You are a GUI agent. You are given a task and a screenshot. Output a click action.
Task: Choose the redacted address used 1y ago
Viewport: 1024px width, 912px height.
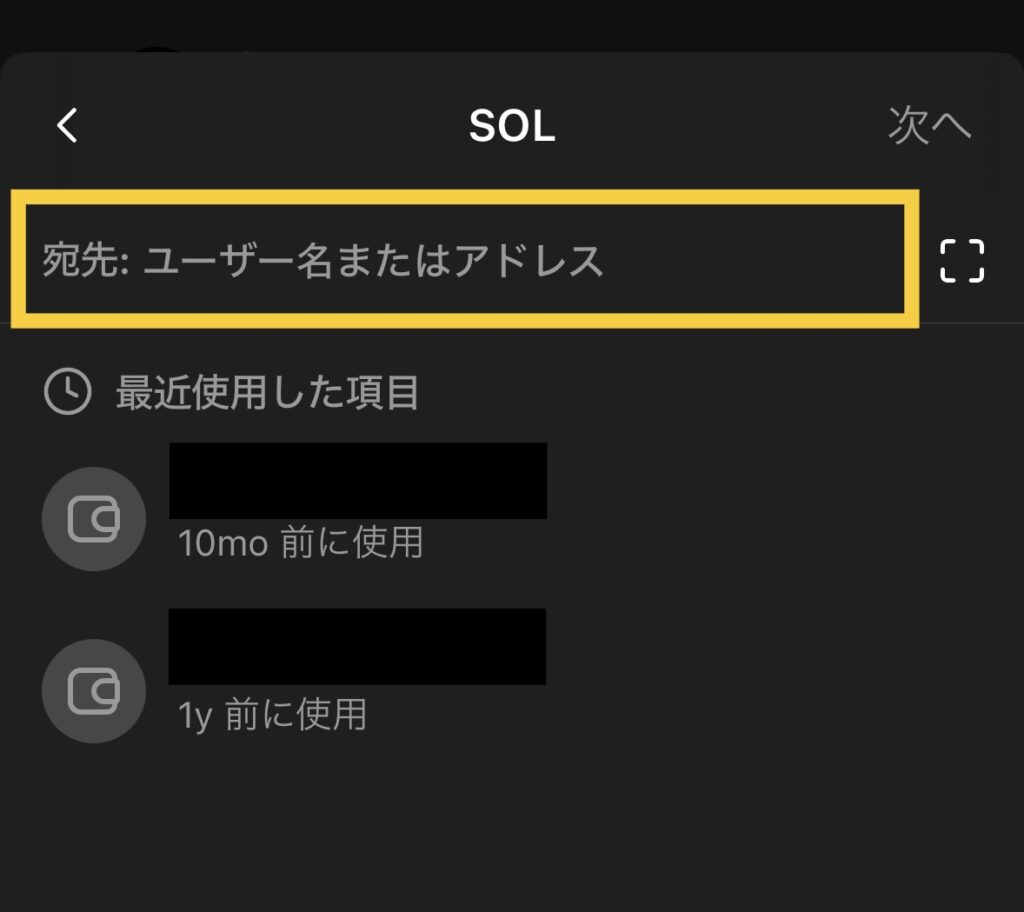tap(357, 646)
